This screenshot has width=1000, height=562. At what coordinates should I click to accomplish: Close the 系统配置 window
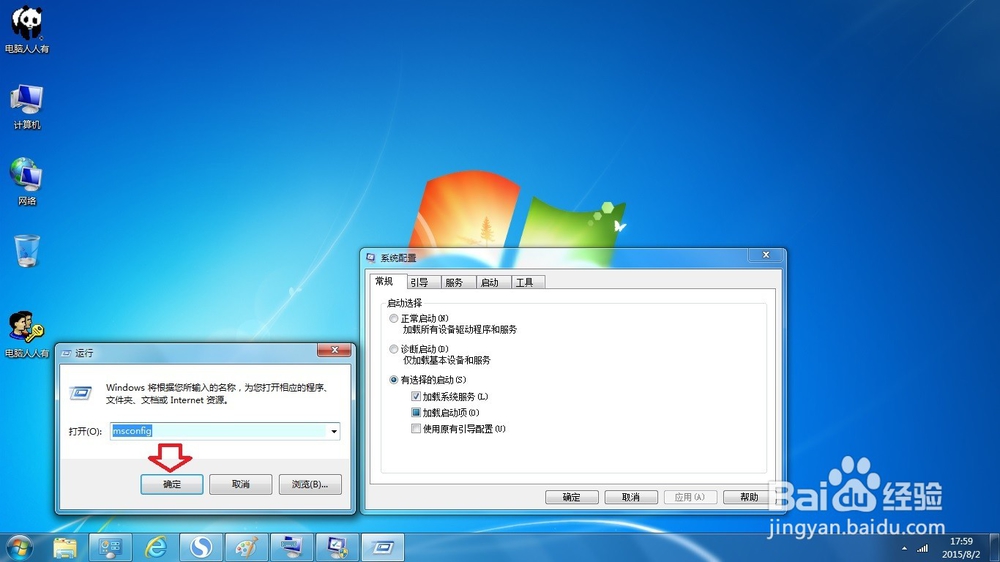coord(766,255)
